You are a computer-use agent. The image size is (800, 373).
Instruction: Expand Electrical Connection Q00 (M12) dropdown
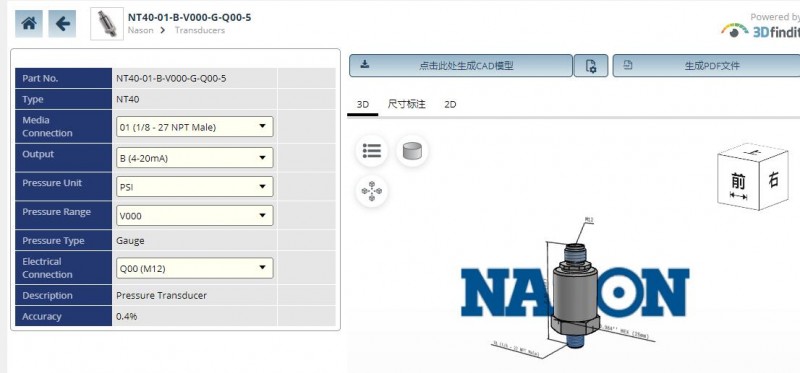[194, 268]
